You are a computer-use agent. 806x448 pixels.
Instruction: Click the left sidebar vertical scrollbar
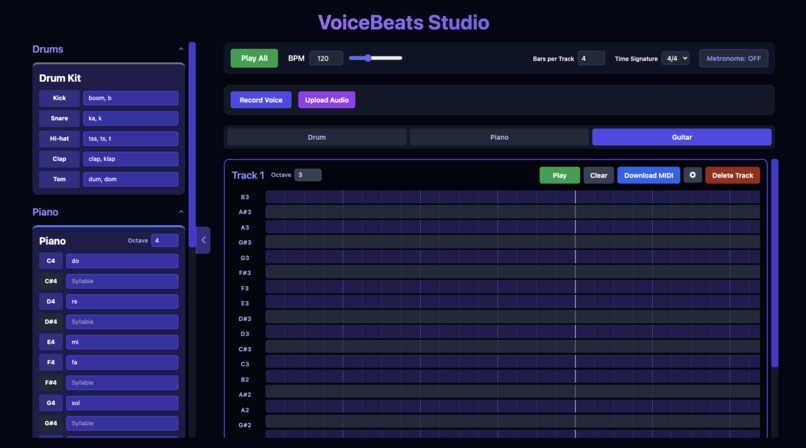click(192, 144)
